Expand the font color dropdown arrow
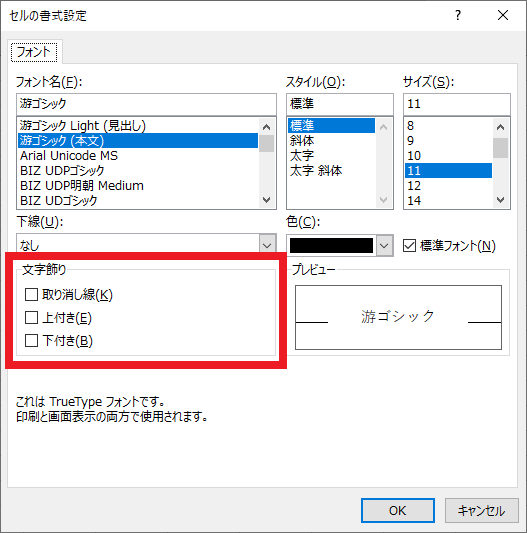This screenshot has height=533, width=527. [384, 245]
